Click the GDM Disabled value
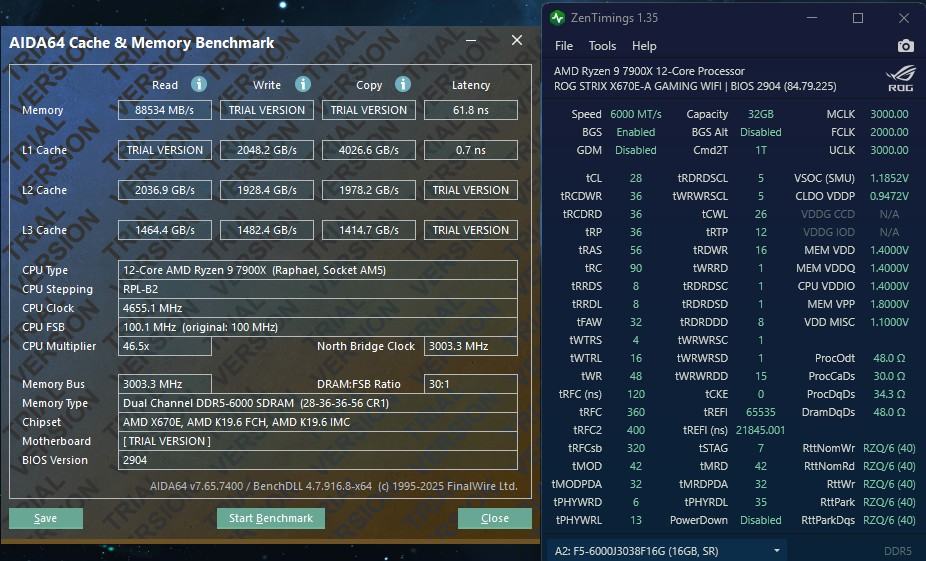Image resolution: width=926 pixels, height=561 pixels. 635,150
